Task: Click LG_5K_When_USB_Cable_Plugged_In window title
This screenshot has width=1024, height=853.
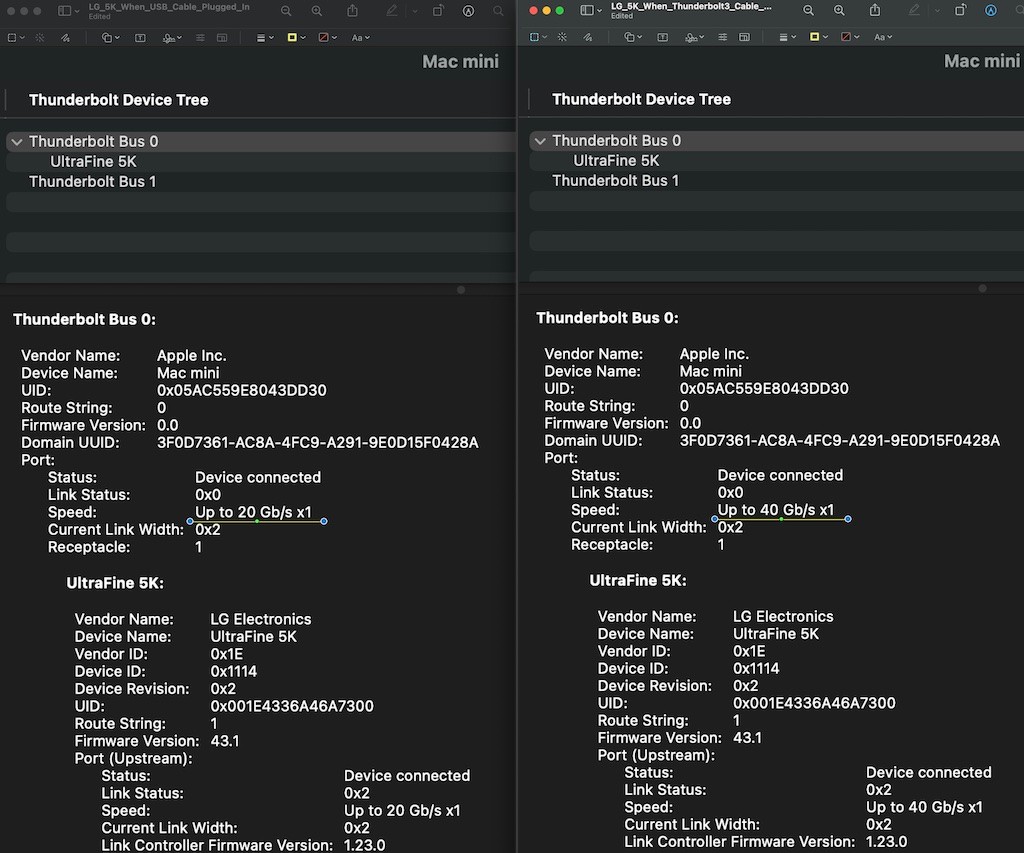Action: coord(169,7)
